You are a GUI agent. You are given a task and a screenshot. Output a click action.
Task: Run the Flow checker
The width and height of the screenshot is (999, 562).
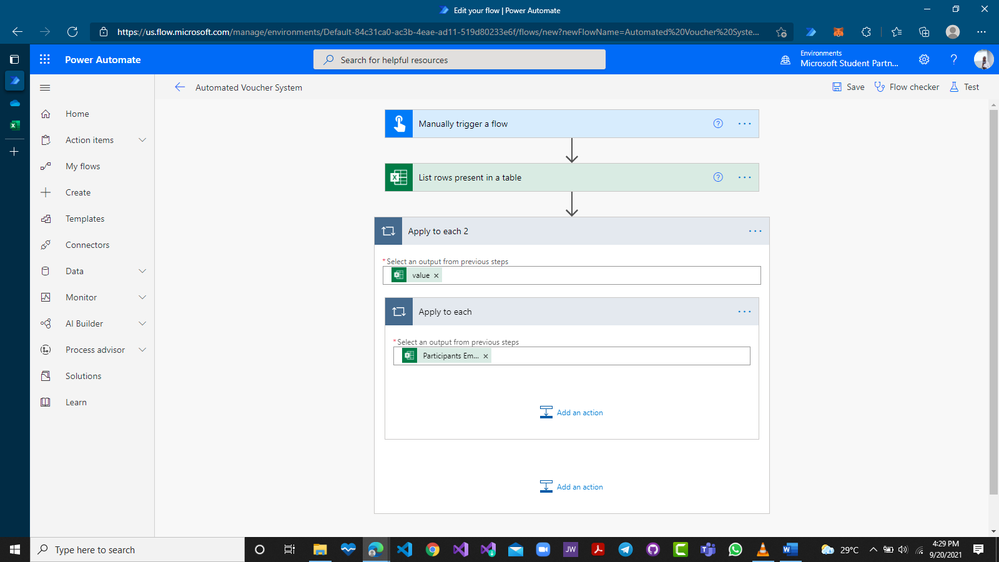(906, 87)
